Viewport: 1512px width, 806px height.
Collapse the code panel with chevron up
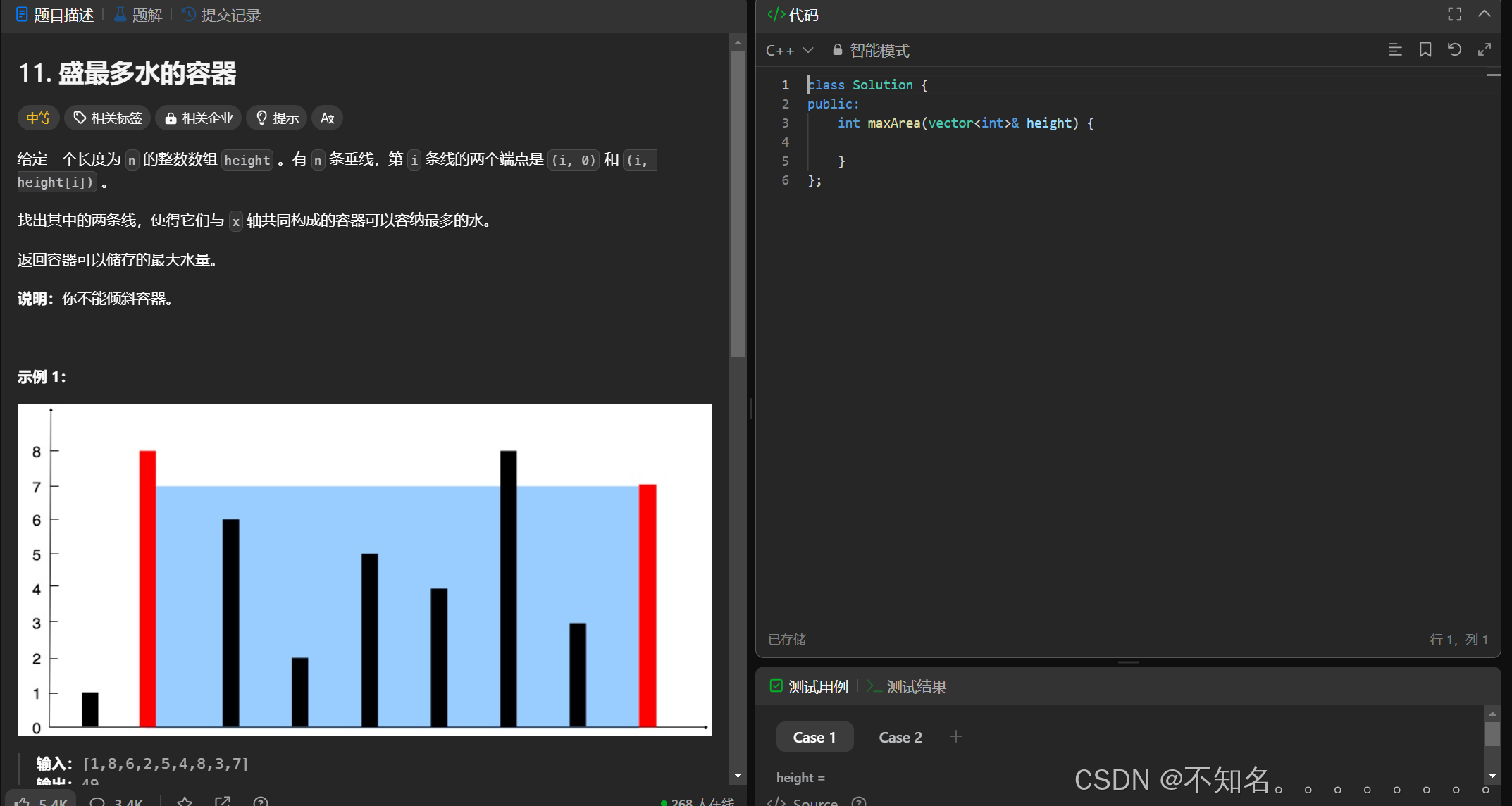(1484, 14)
